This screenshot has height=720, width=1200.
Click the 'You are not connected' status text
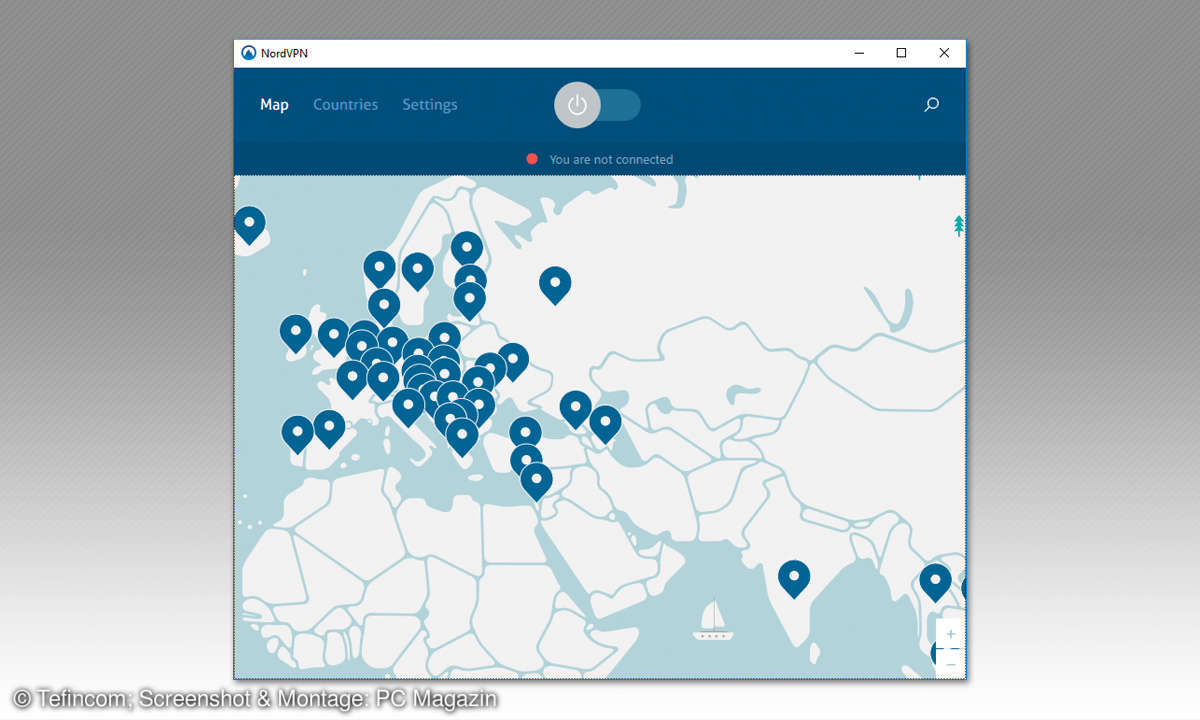611,159
